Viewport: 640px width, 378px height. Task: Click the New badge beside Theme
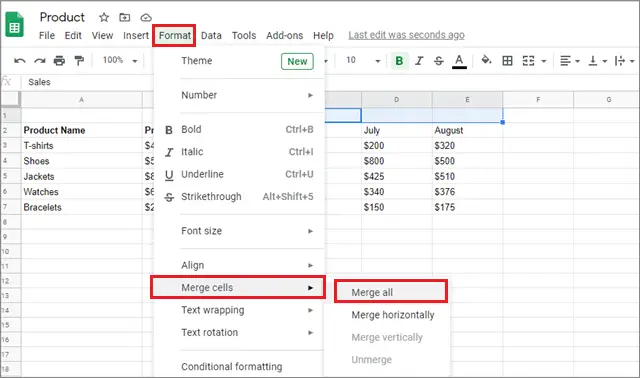click(297, 61)
